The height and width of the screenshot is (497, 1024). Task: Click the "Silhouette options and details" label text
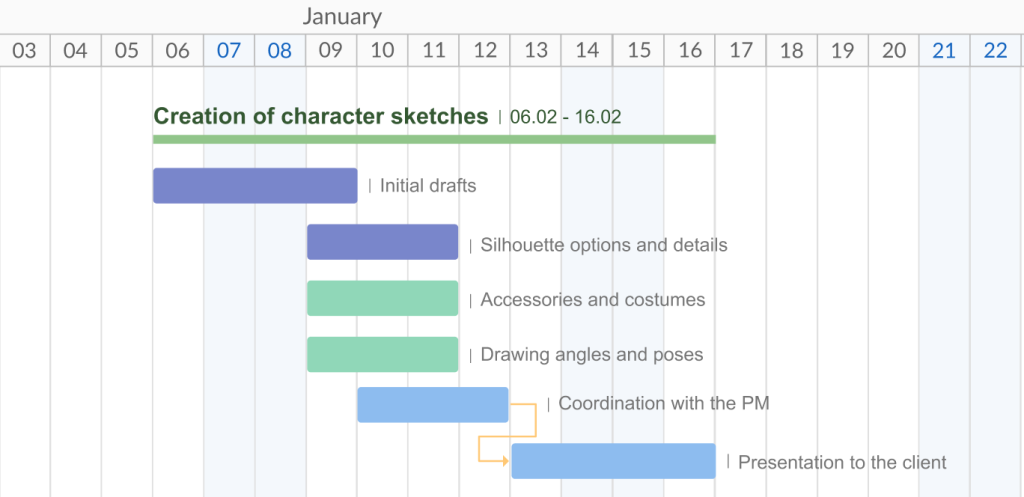tap(604, 245)
